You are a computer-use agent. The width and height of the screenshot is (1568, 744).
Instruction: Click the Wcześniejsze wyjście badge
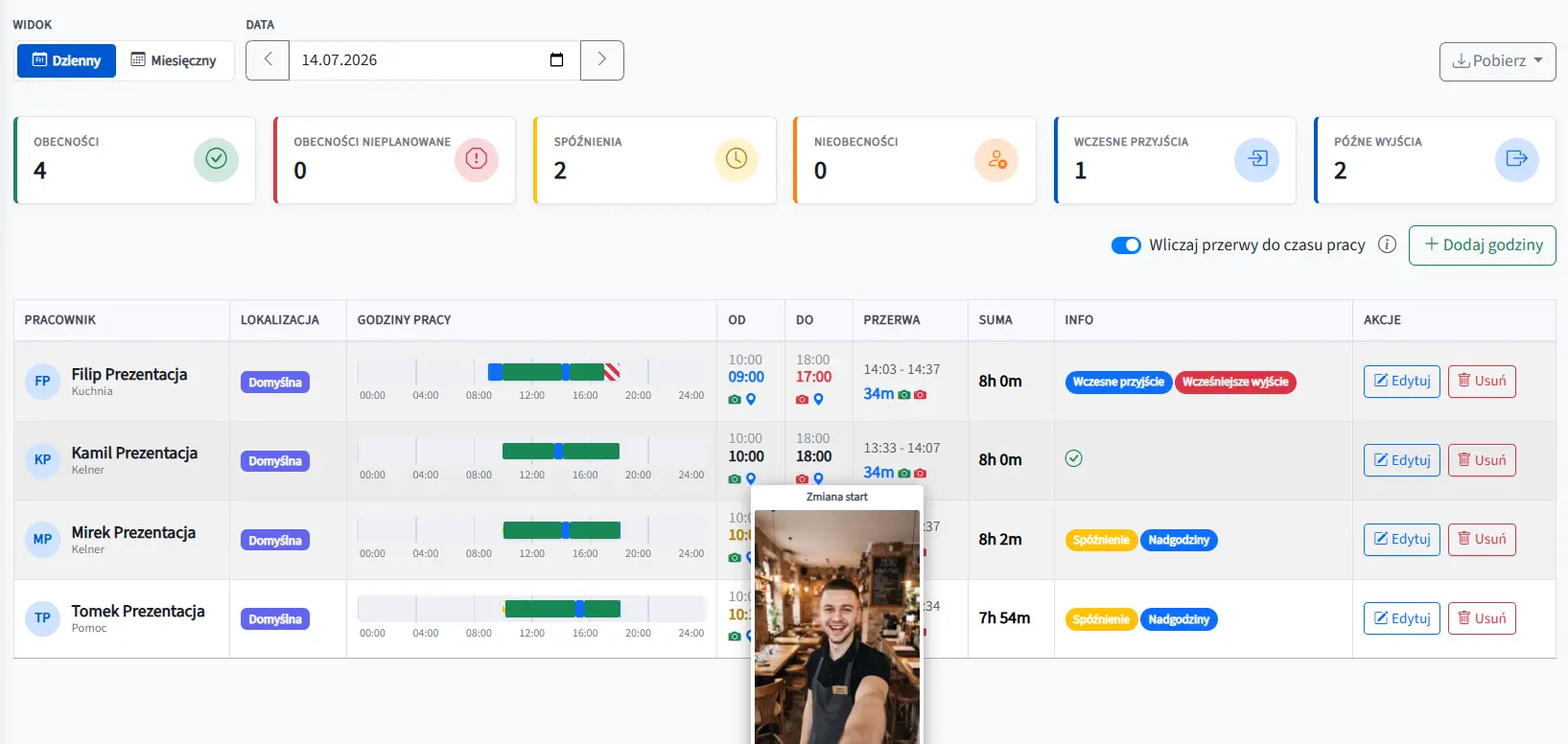[1235, 382]
